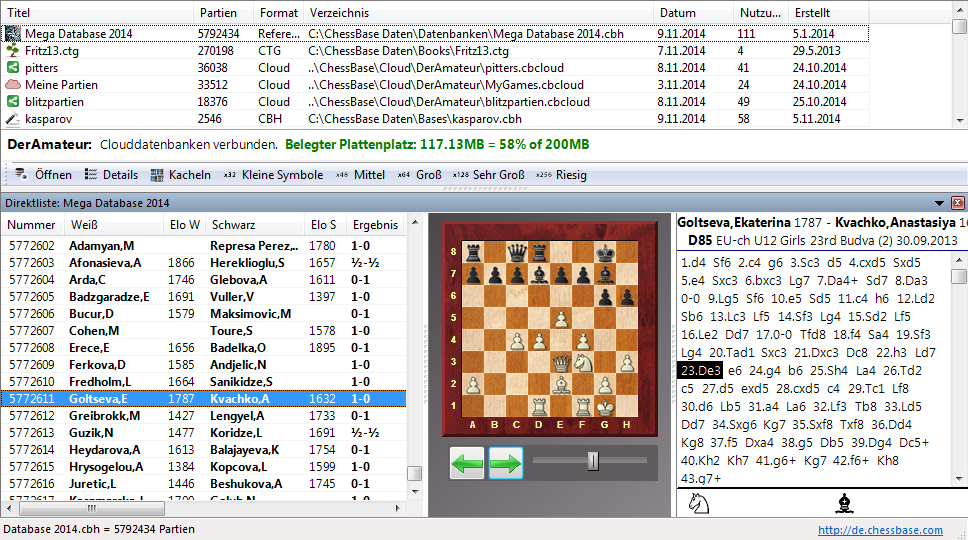Open the de.chessbase.com link
The height and width of the screenshot is (540, 968).
pyautogui.click(x=880, y=530)
